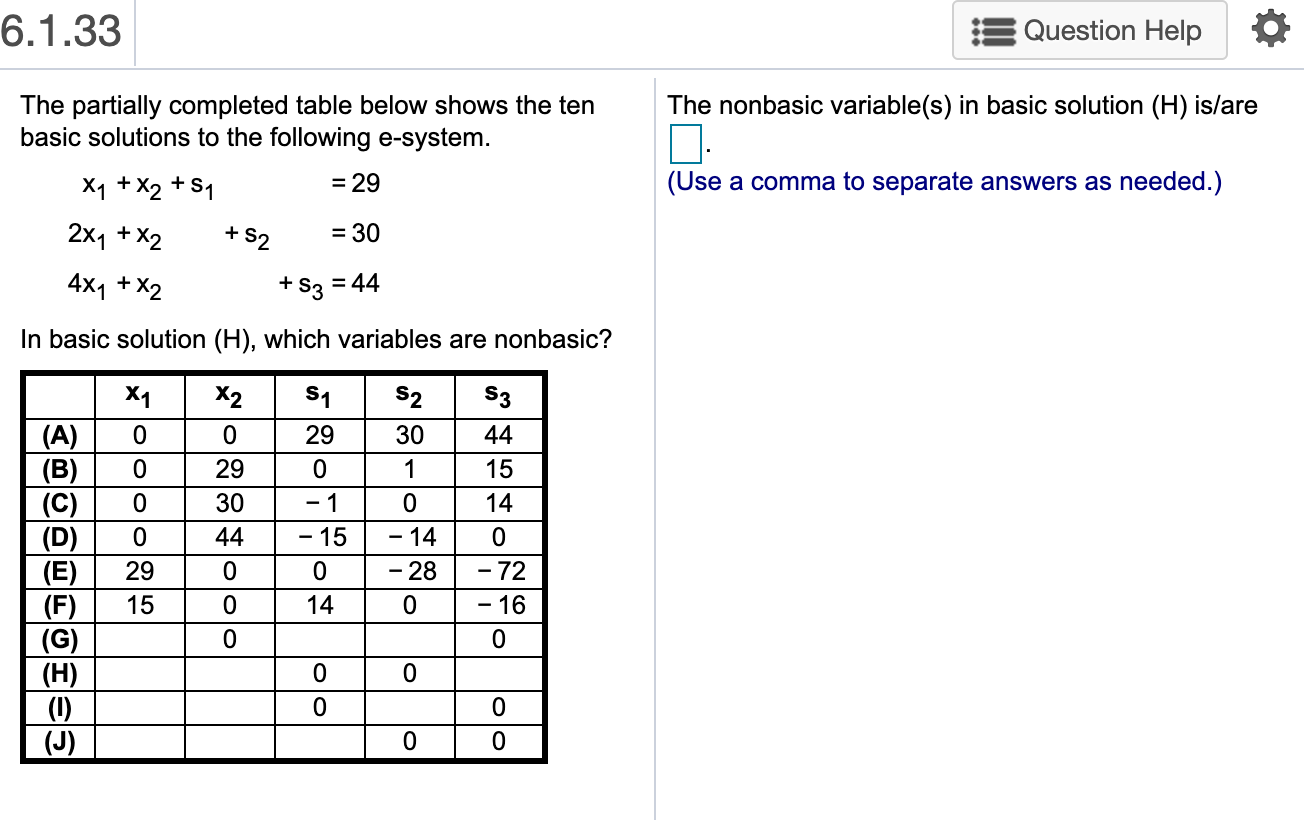Viewport: 1304px width, 820px height.
Task: Click the s2 column header
Action: pyautogui.click(x=408, y=396)
